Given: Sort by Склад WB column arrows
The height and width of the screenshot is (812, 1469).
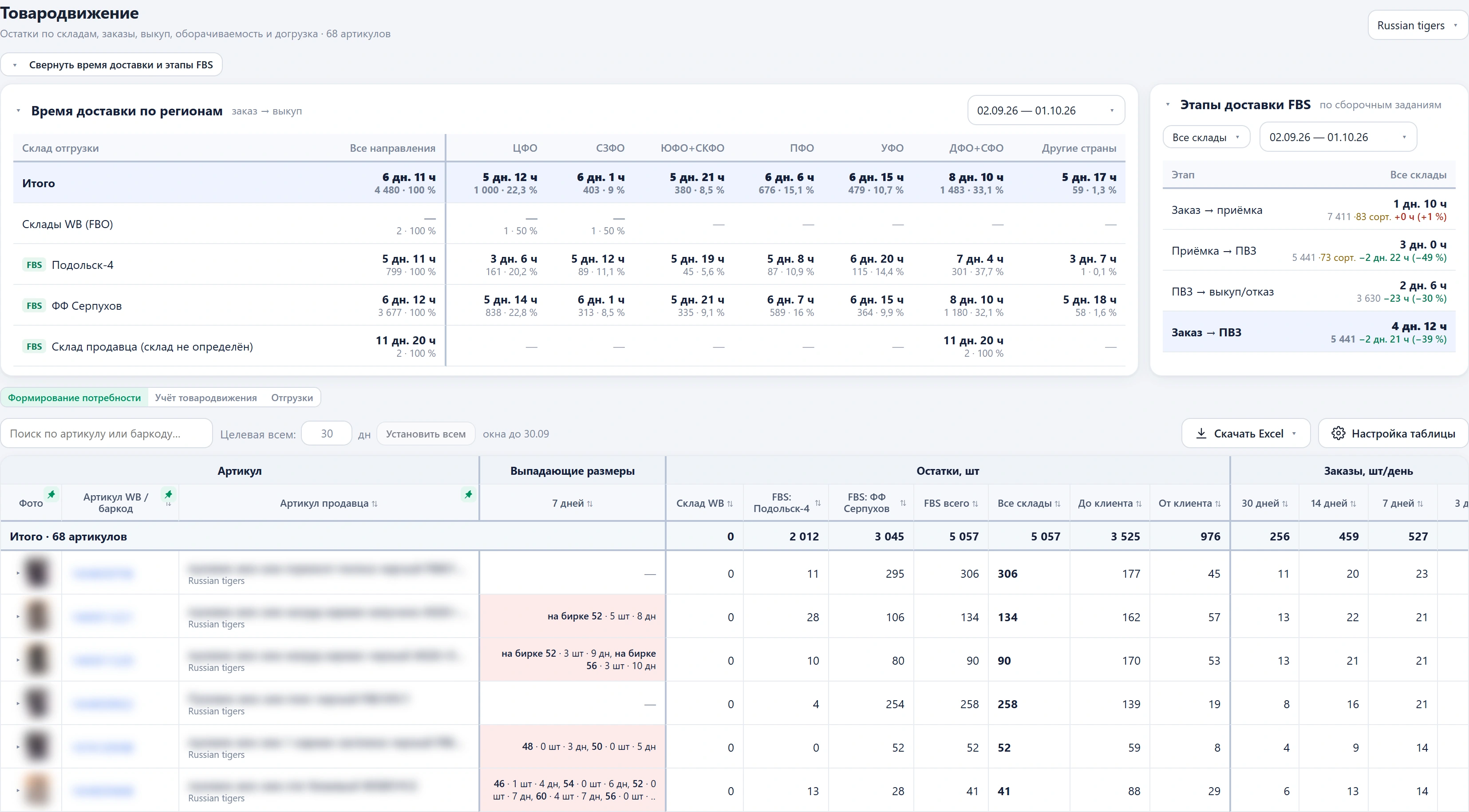Looking at the screenshot, I should tap(730, 504).
